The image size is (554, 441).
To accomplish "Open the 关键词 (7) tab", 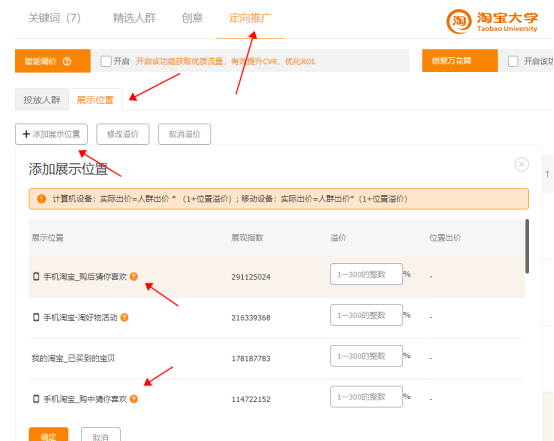I will (x=54, y=18).
